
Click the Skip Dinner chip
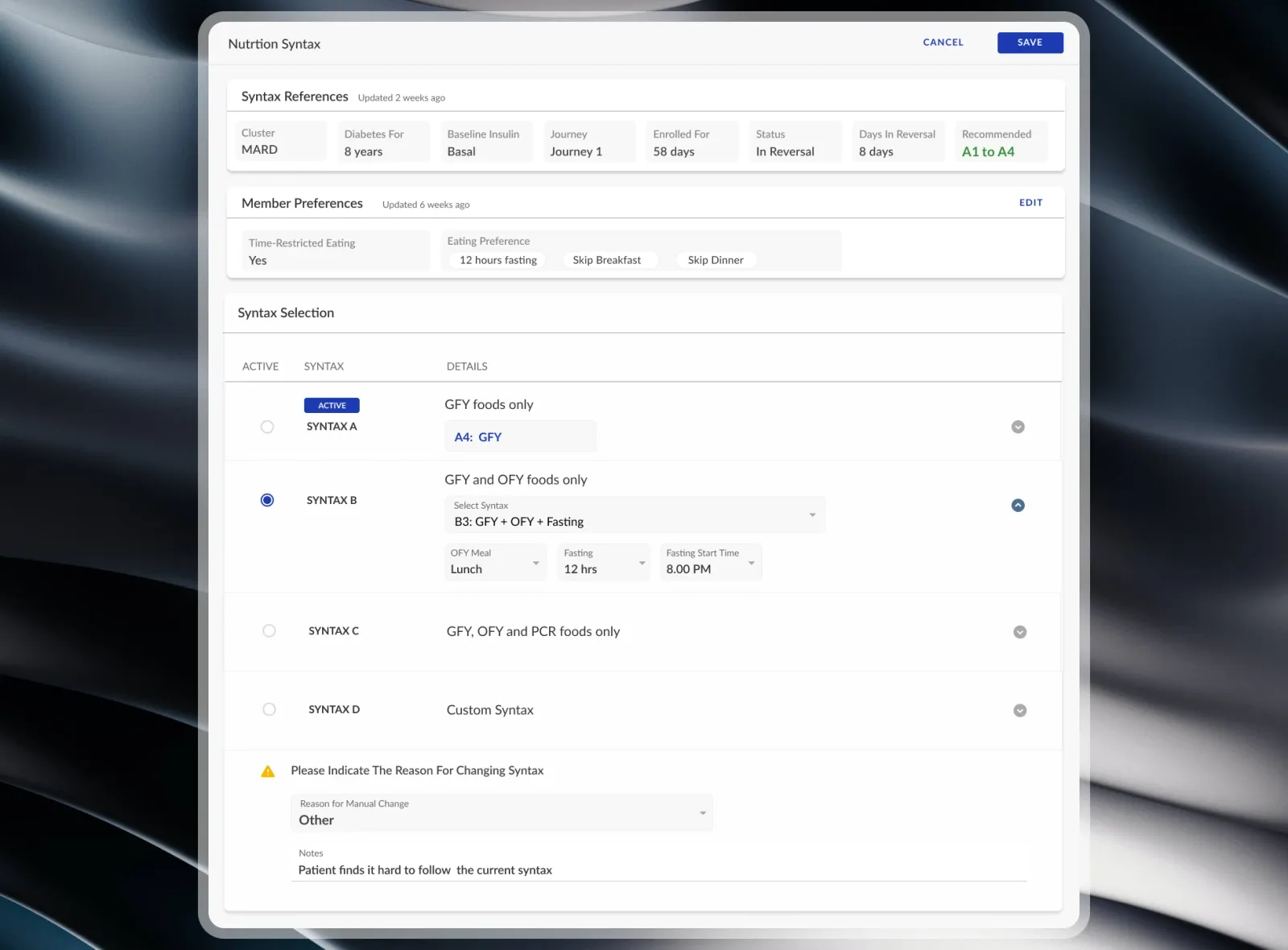(x=716, y=260)
